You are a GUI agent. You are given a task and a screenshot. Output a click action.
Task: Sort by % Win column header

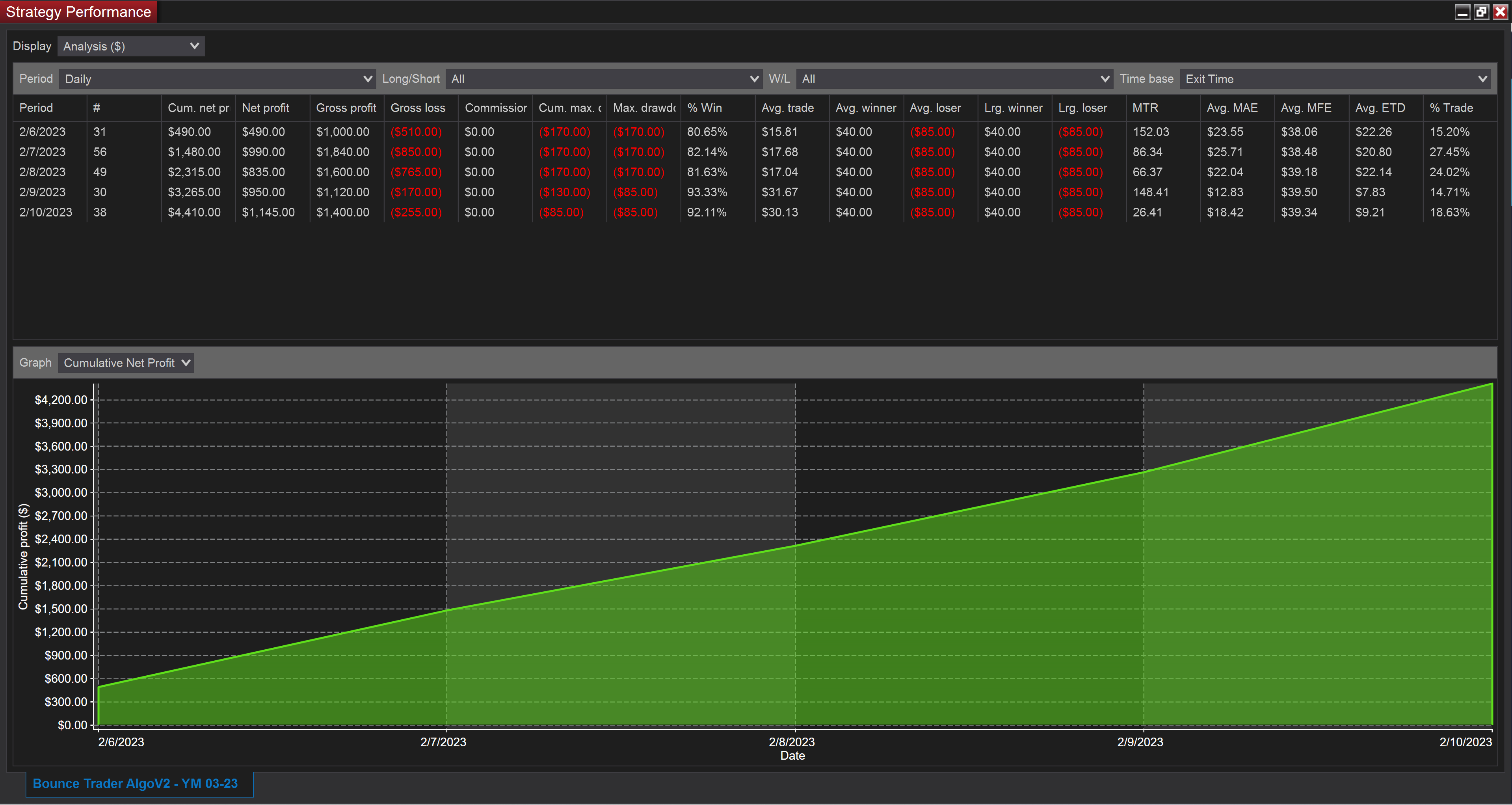705,108
